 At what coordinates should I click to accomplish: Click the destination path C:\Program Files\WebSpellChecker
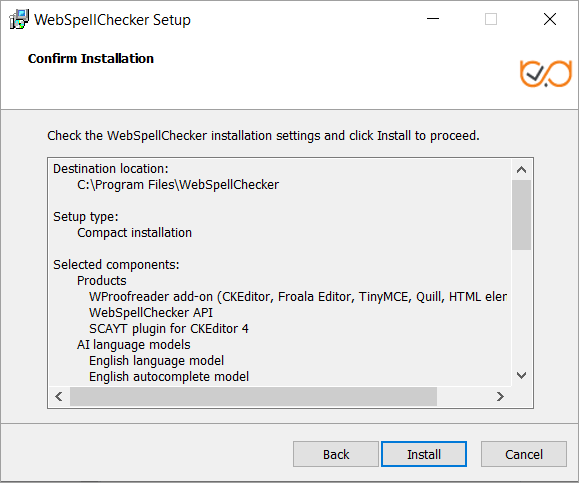pos(178,185)
